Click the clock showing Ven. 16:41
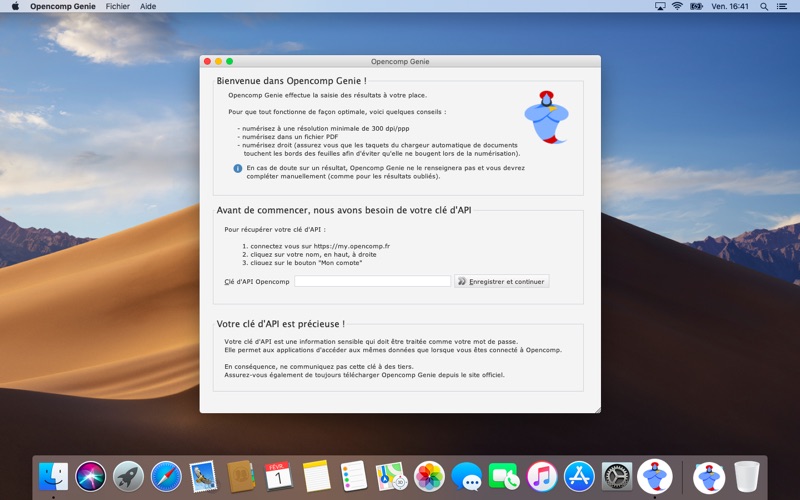800x500 pixels. (730, 6)
